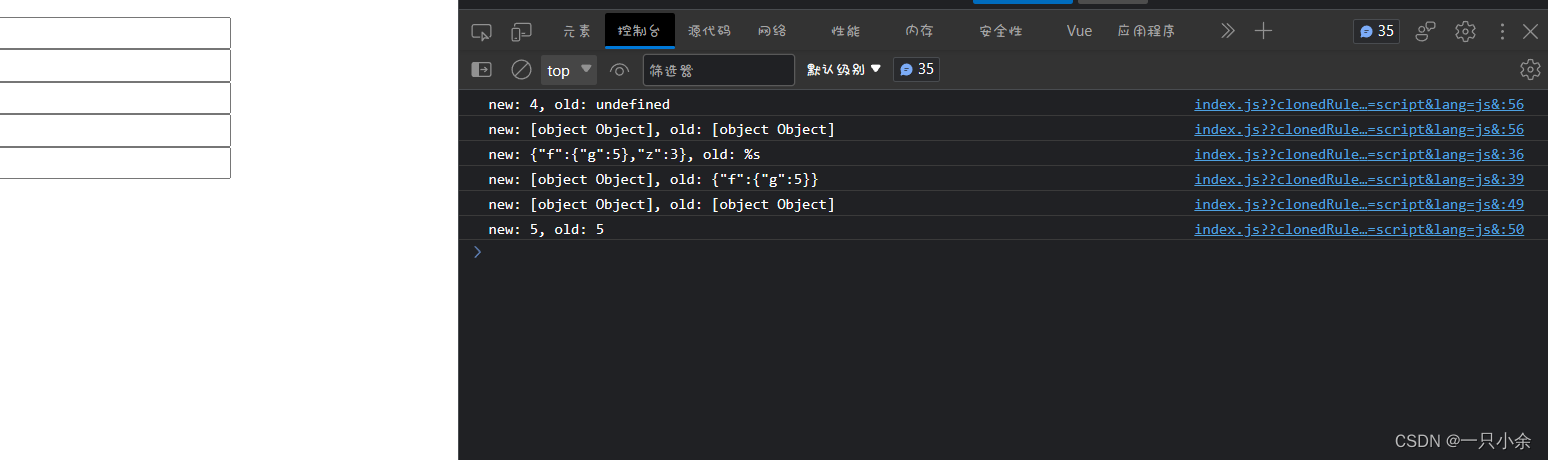Expand the more tabs chevron
This screenshot has height=460, width=1548.
(1227, 31)
